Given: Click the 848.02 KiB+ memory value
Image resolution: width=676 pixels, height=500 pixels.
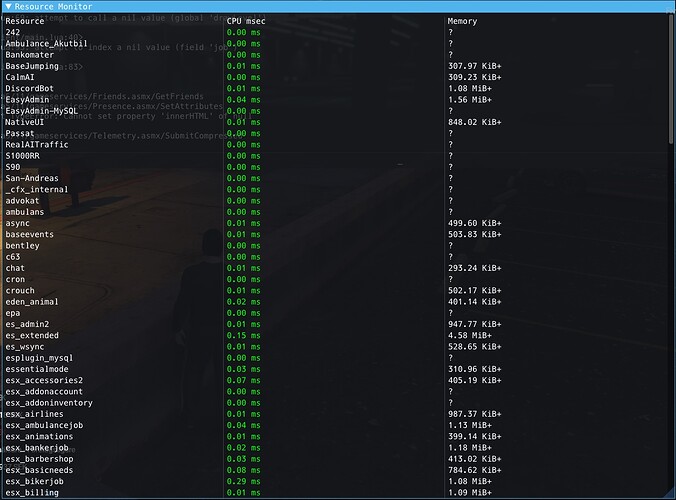Looking at the screenshot, I should pyautogui.click(x=475, y=122).
